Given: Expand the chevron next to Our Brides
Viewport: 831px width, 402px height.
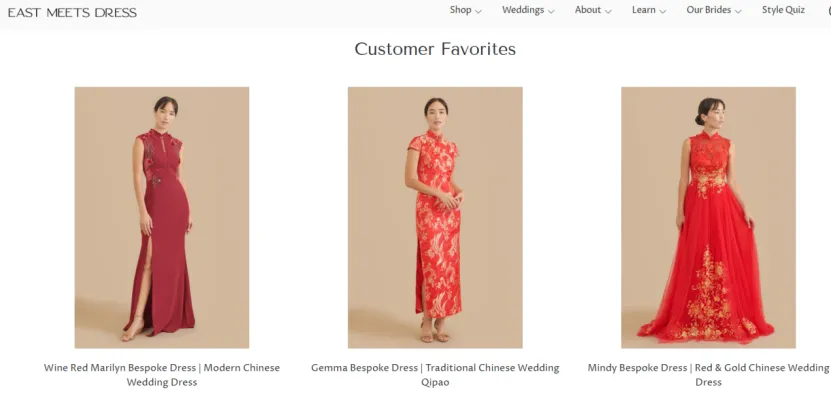Looking at the screenshot, I should click(x=738, y=11).
